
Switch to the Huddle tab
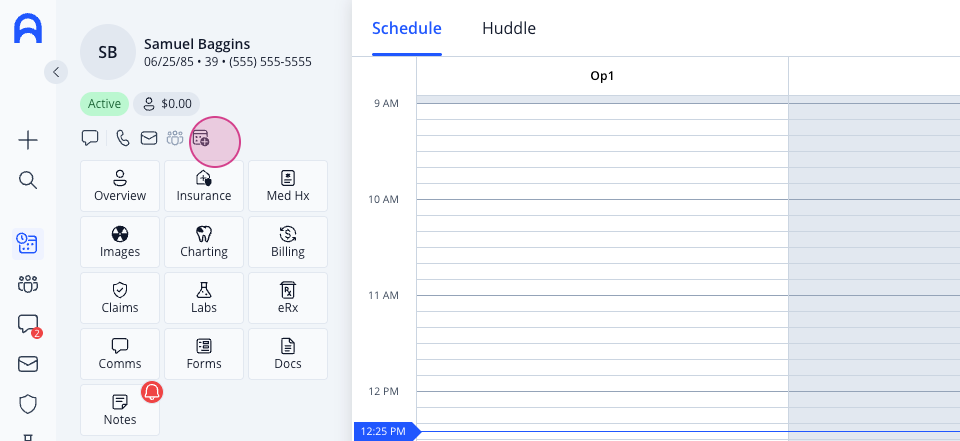[509, 28]
